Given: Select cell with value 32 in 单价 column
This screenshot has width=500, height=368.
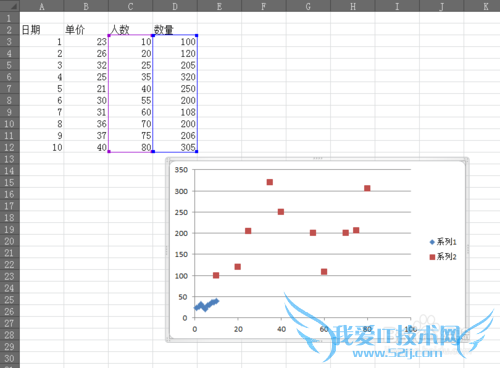Looking at the screenshot, I should point(86,65).
